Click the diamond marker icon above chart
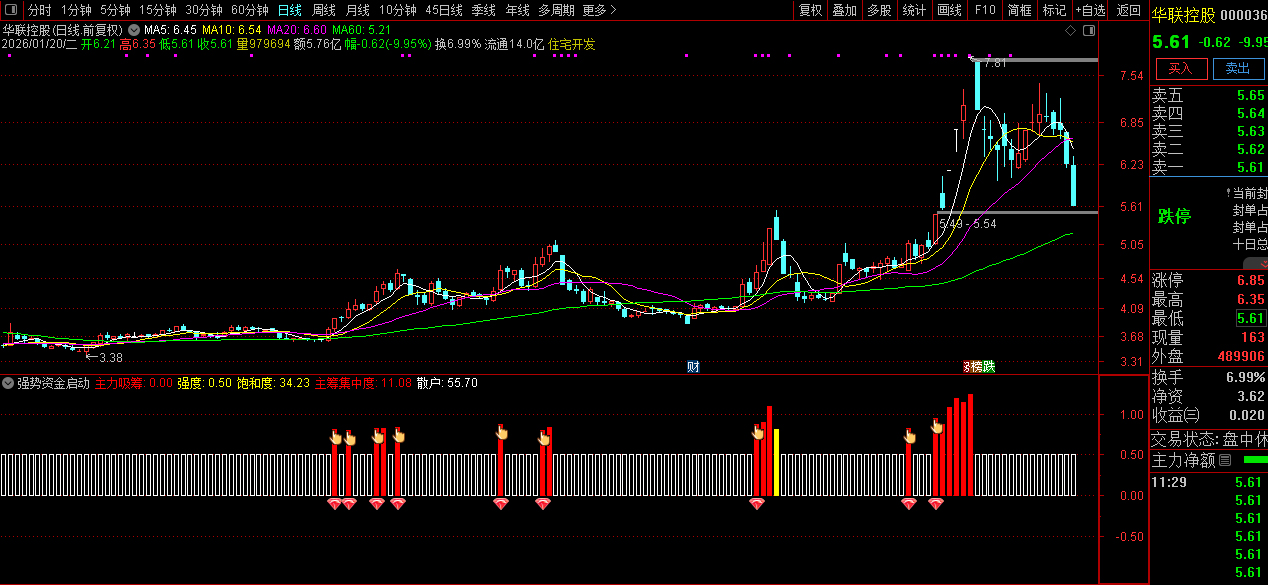 point(1071,31)
